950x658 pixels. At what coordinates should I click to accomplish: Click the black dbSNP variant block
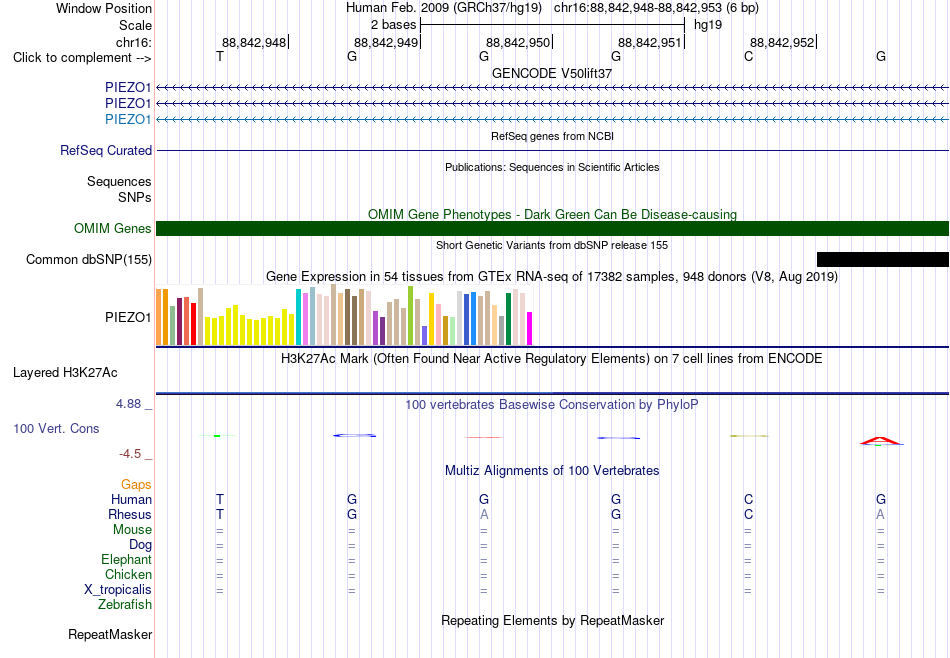[x=883, y=259]
